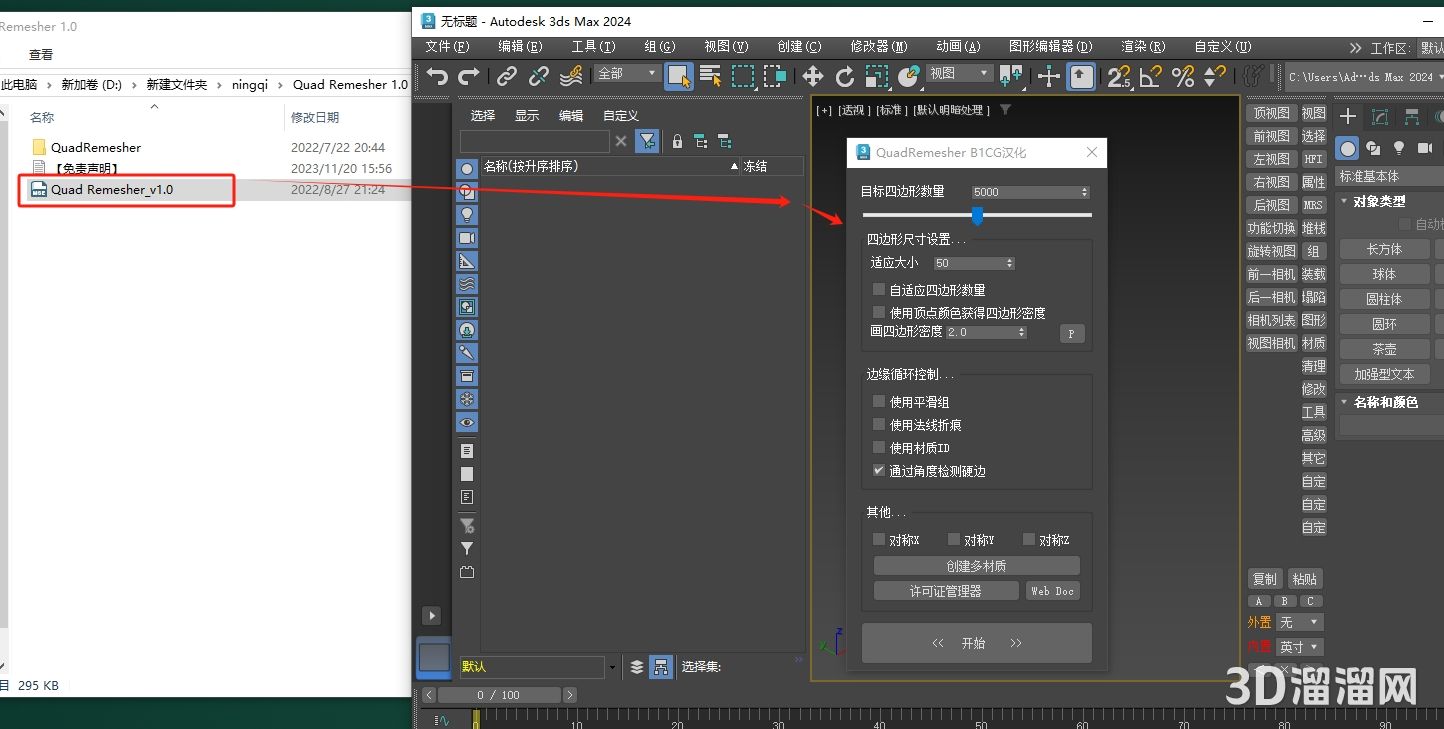Viewport: 1444px width, 729px height.
Task: Toggle the Snaps Toggle icon
Action: 1120,76
